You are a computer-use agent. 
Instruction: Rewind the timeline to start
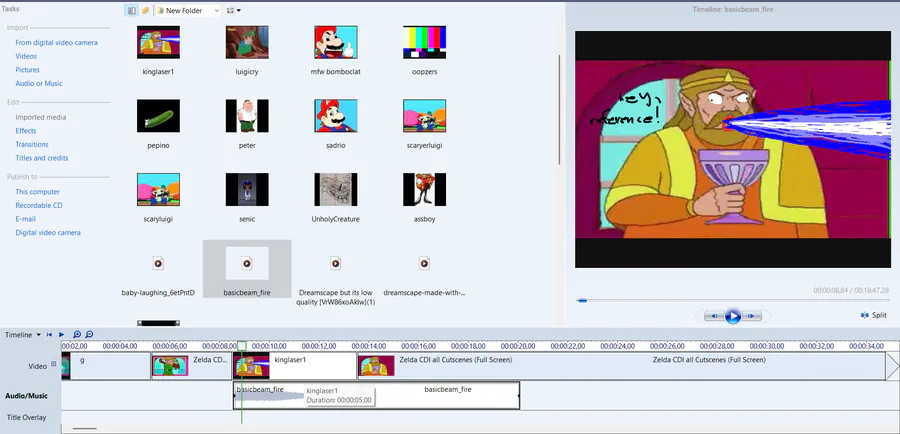click(x=50, y=335)
